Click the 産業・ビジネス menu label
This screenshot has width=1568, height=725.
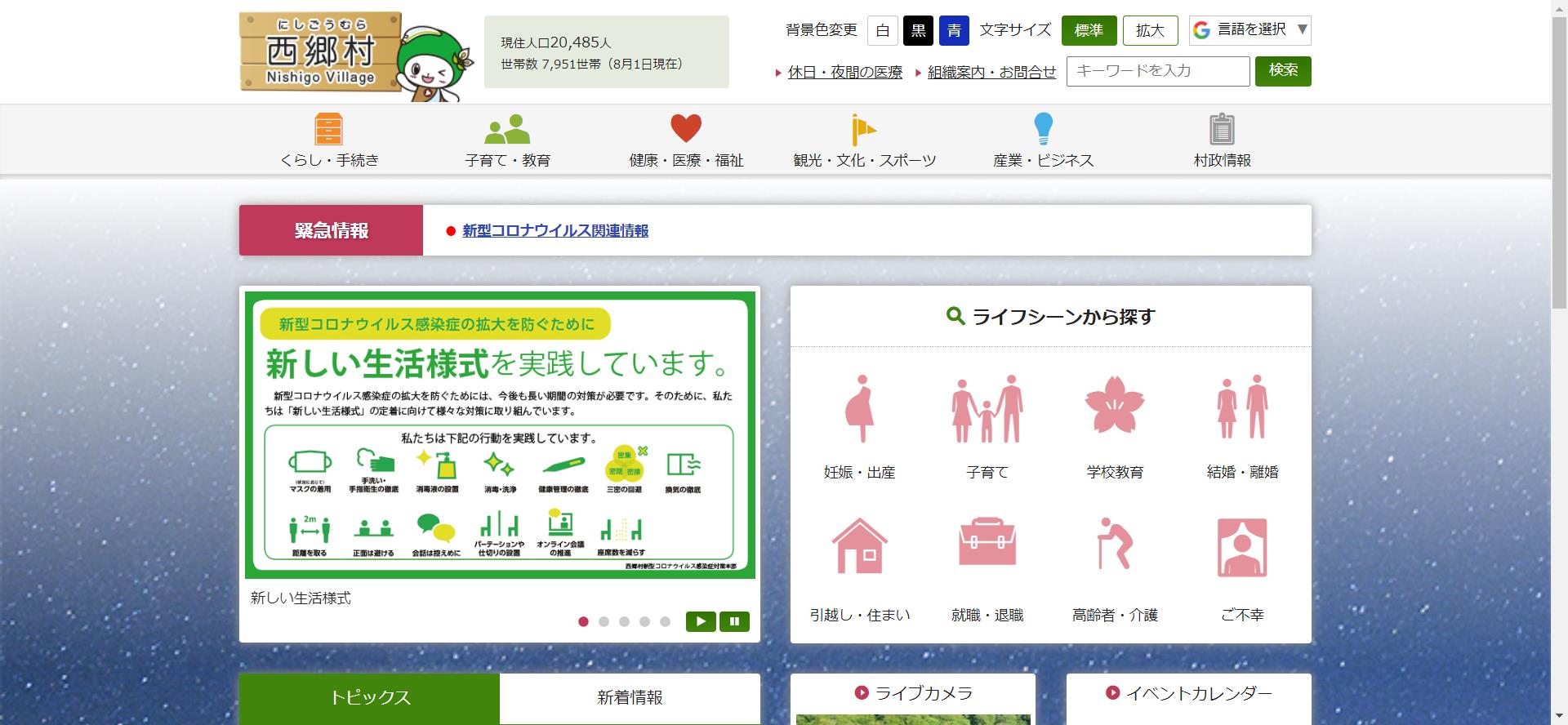click(1043, 161)
